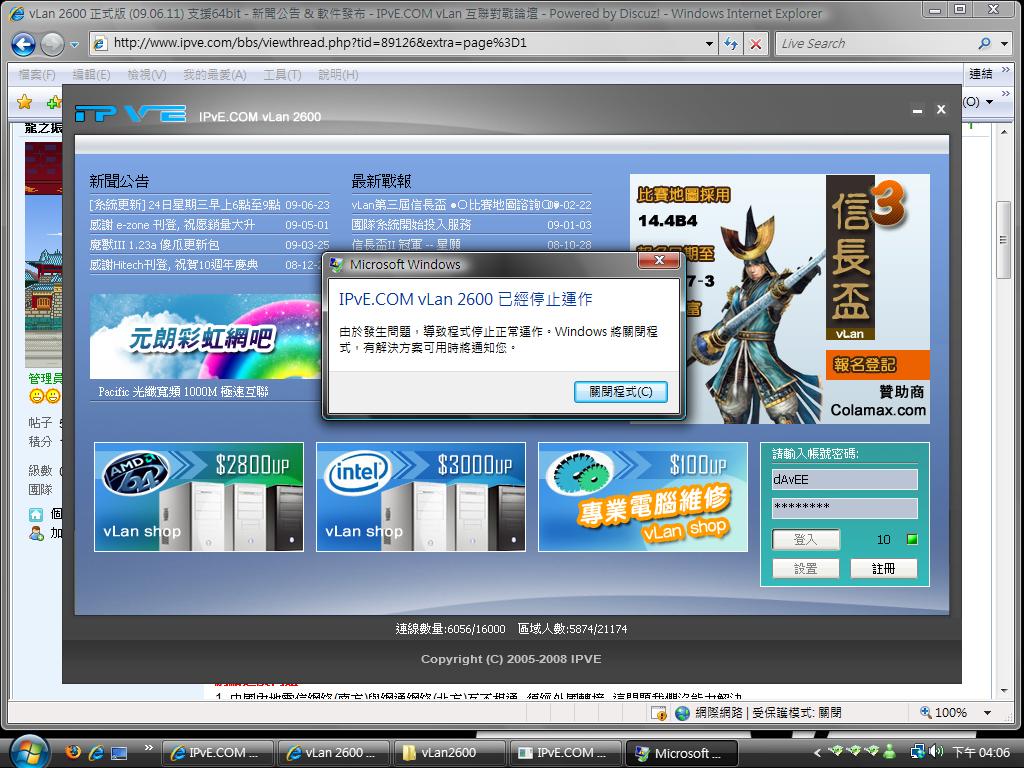
Task: Click the volume speaker tray icon
Action: click(x=936, y=752)
